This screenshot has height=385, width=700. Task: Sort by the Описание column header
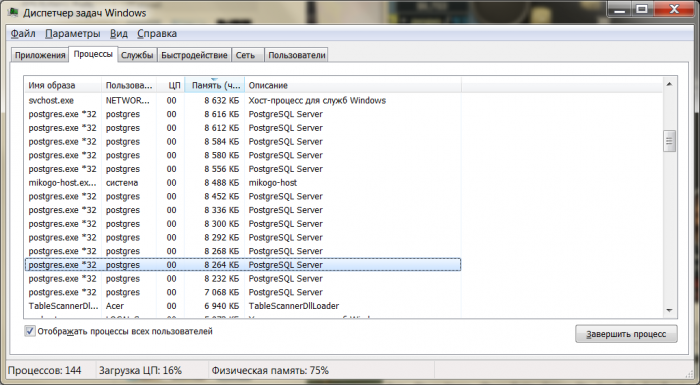(x=353, y=85)
